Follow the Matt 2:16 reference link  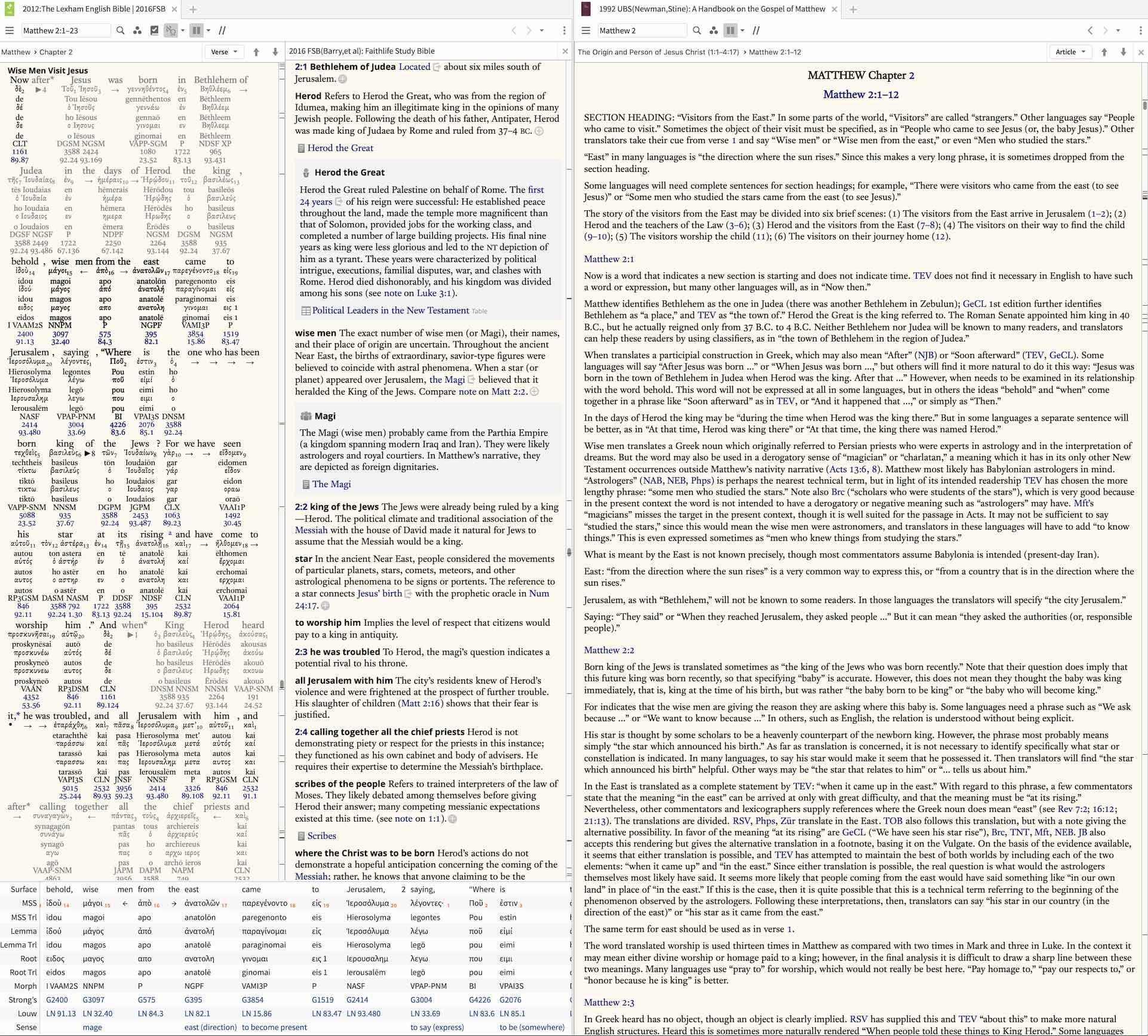(421, 703)
